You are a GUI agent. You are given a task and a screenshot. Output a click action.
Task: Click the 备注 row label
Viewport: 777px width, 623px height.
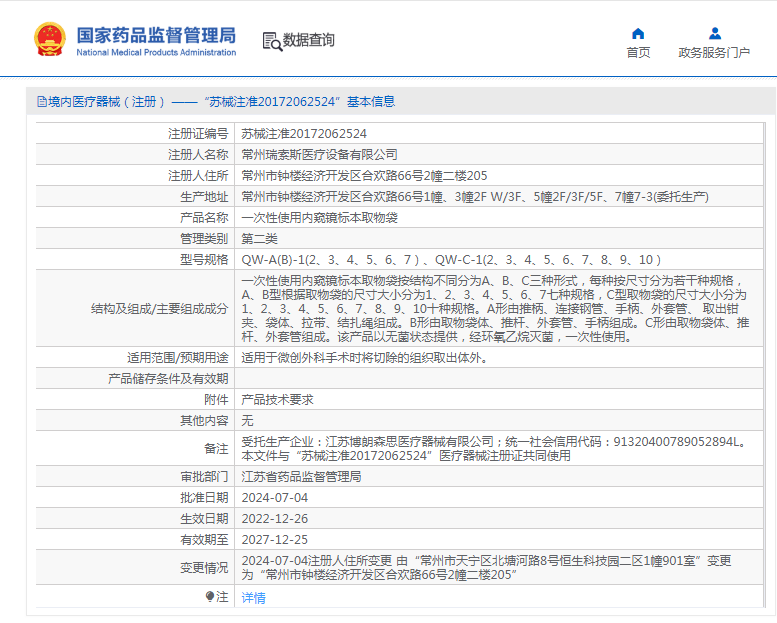pyautogui.click(x=216, y=449)
